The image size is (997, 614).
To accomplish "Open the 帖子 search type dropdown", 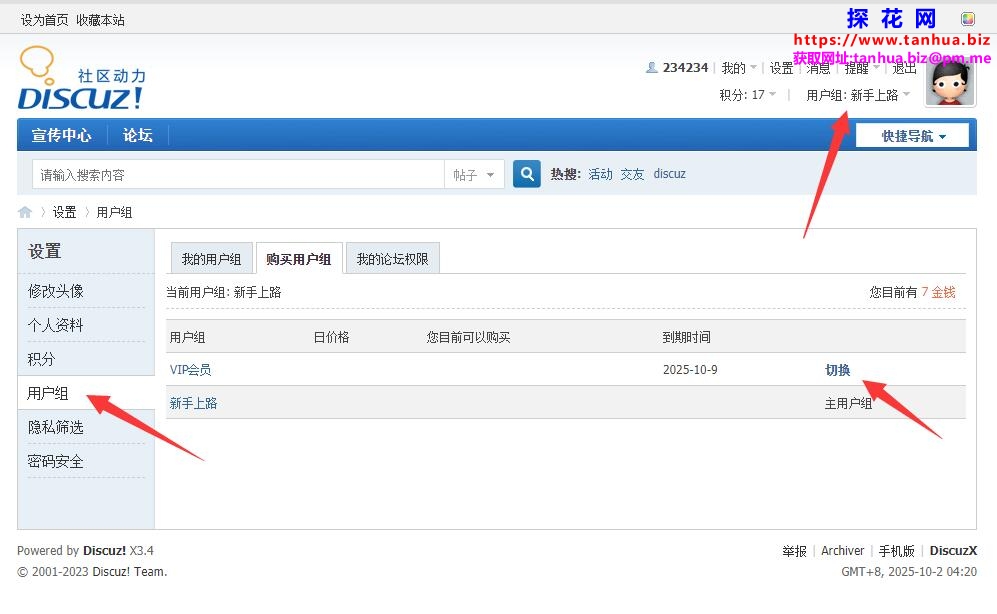I will (x=474, y=175).
